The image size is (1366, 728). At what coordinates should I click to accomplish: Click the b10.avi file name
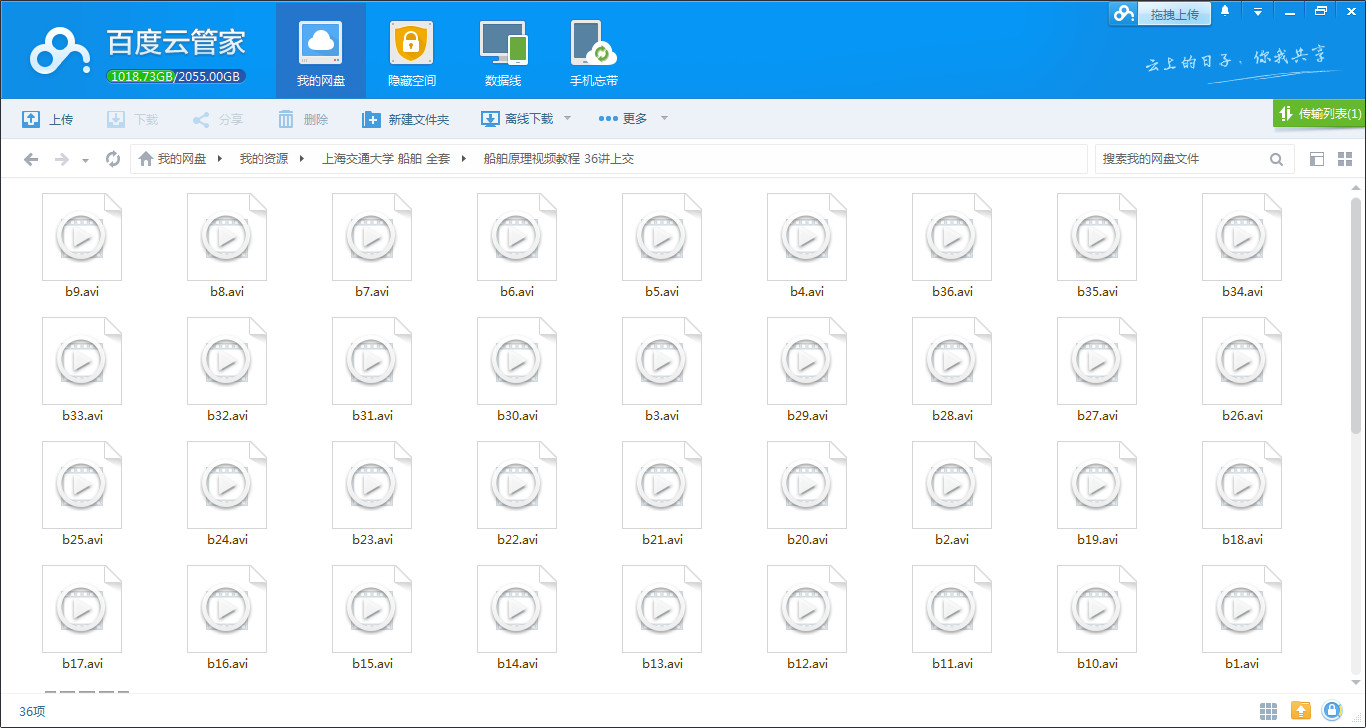(x=1097, y=664)
